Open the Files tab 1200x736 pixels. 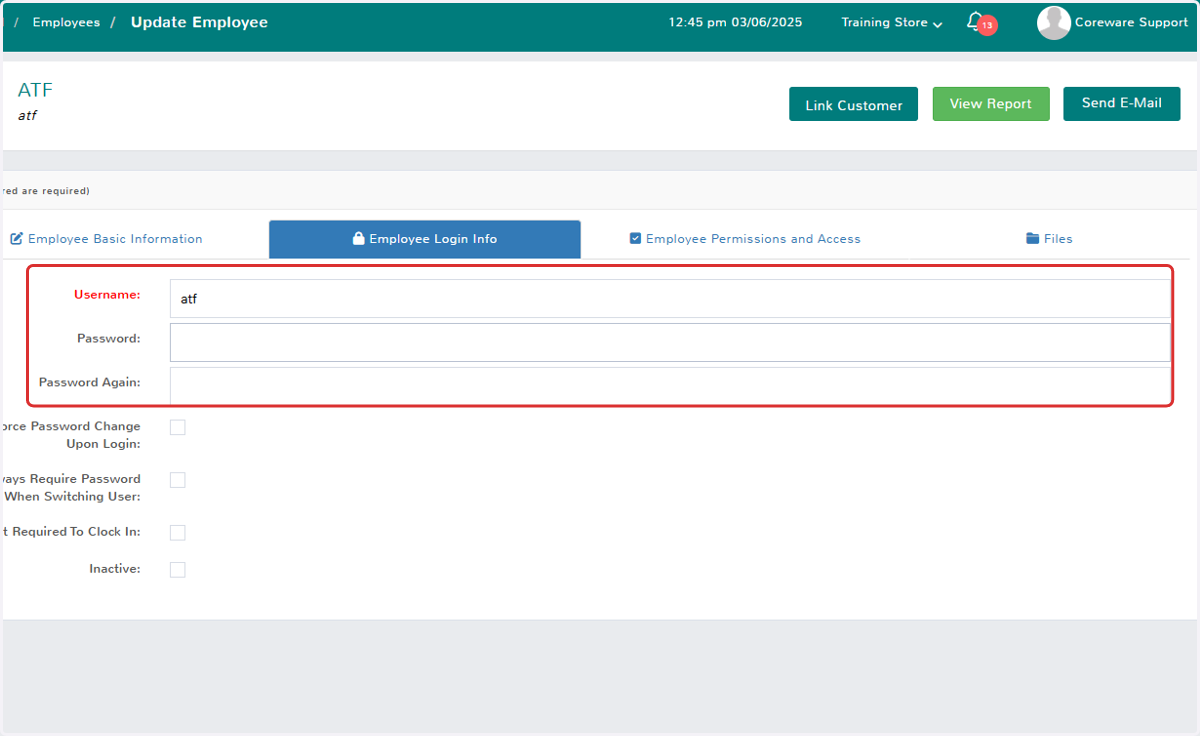1049,239
